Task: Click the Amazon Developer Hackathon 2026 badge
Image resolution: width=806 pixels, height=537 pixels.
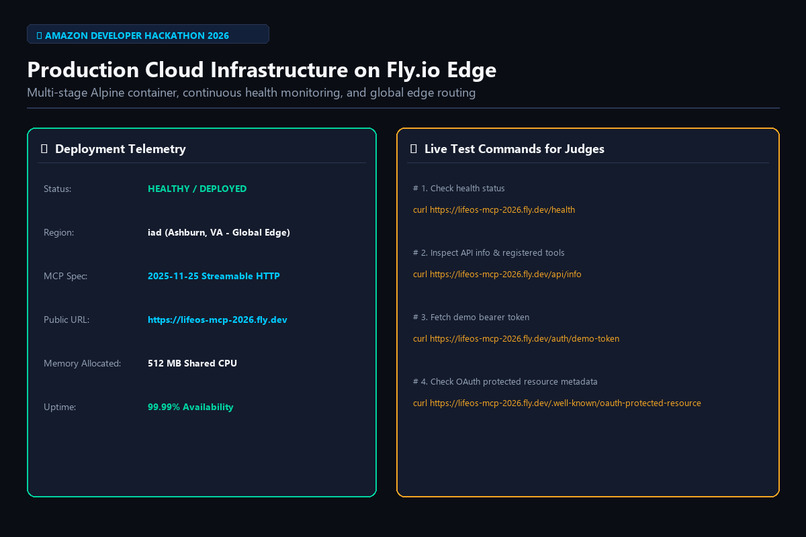Action: click(x=148, y=34)
